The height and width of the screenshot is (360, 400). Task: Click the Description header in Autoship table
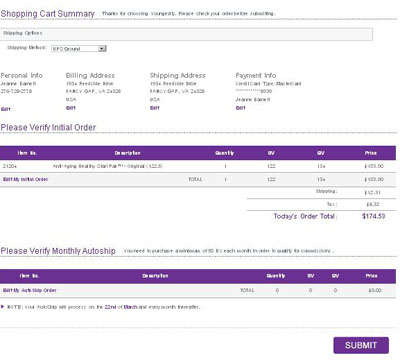[155, 276]
